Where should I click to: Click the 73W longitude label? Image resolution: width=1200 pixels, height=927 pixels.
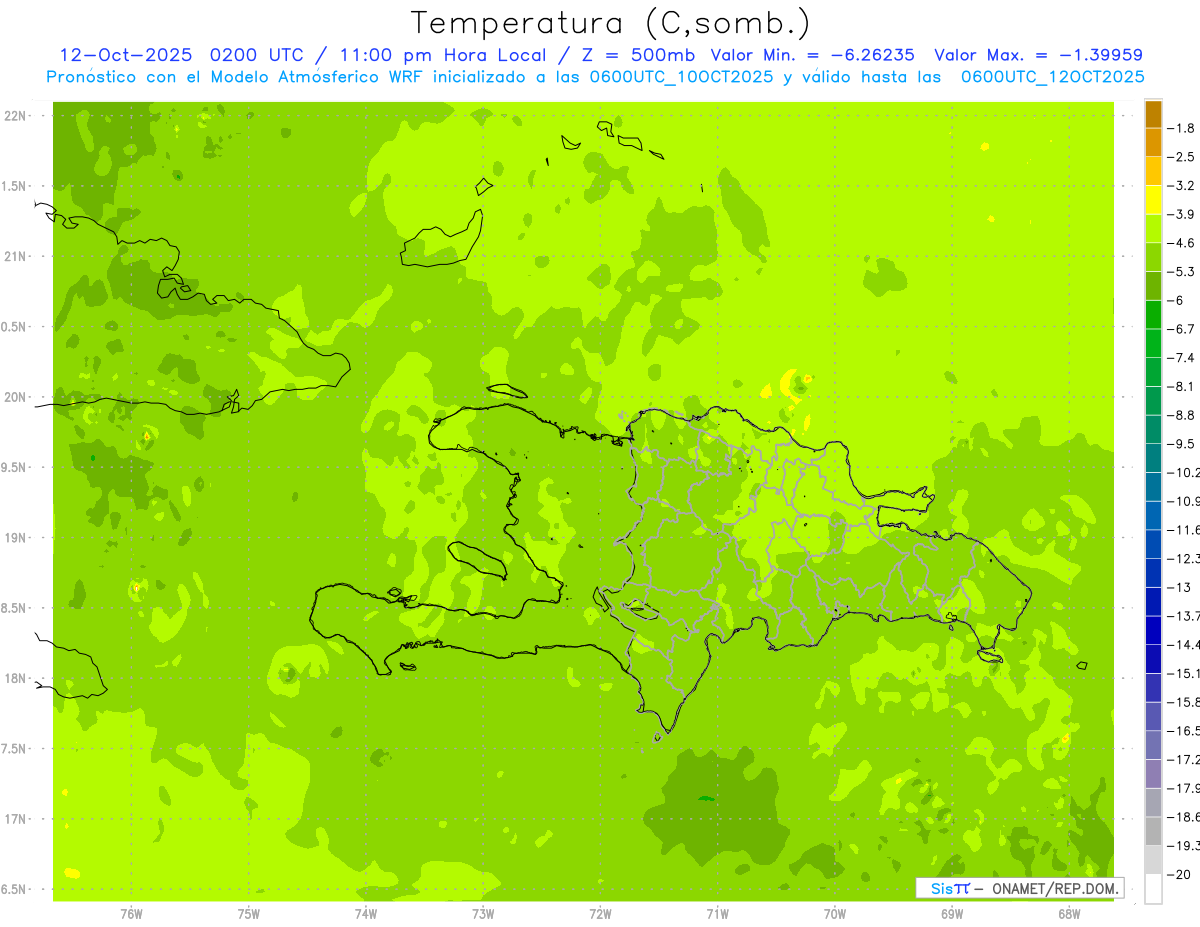[483, 913]
